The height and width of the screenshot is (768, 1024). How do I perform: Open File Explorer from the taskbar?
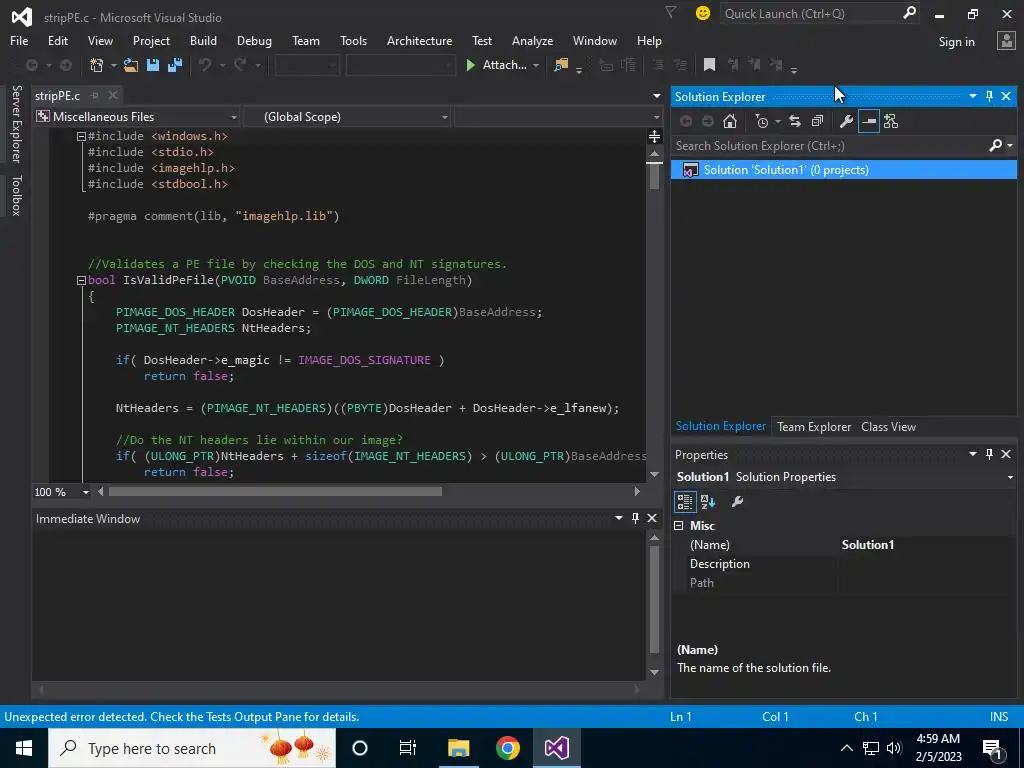[458, 748]
